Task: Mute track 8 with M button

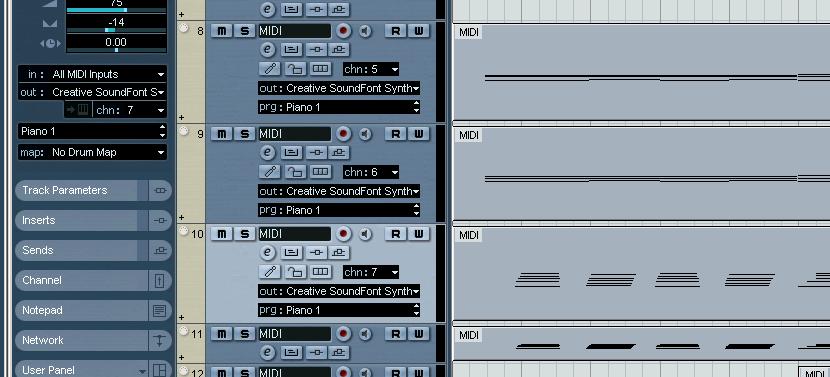Action: coord(221,31)
